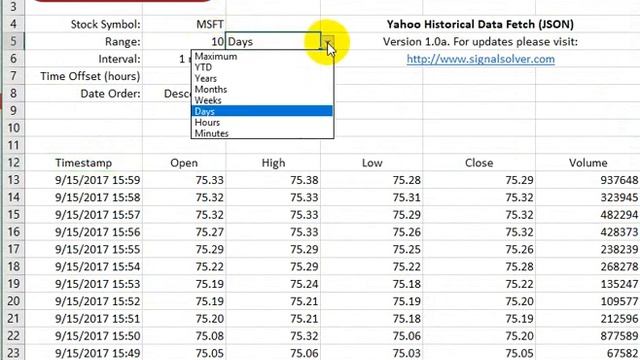The height and width of the screenshot is (360, 640).
Task: Click the Close value 75.28
Action: (479, 267)
